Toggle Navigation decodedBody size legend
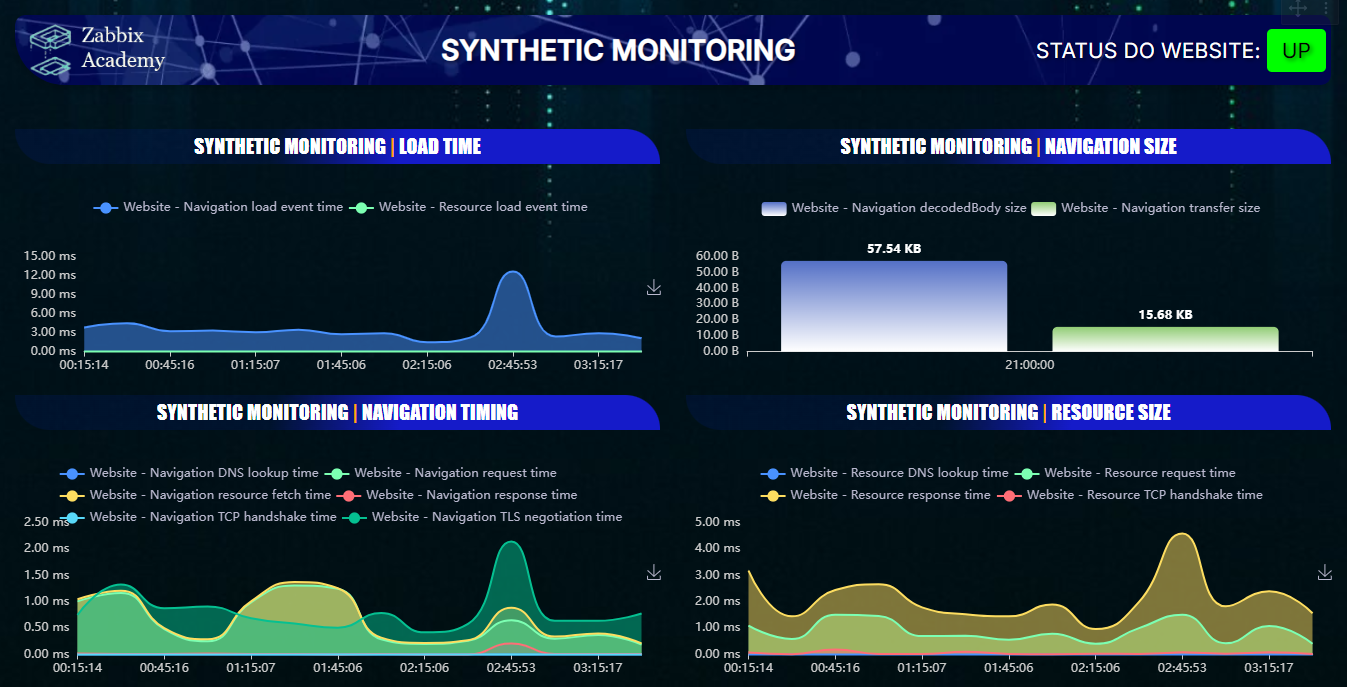Screen dimensions: 1347x687 click(x=894, y=208)
